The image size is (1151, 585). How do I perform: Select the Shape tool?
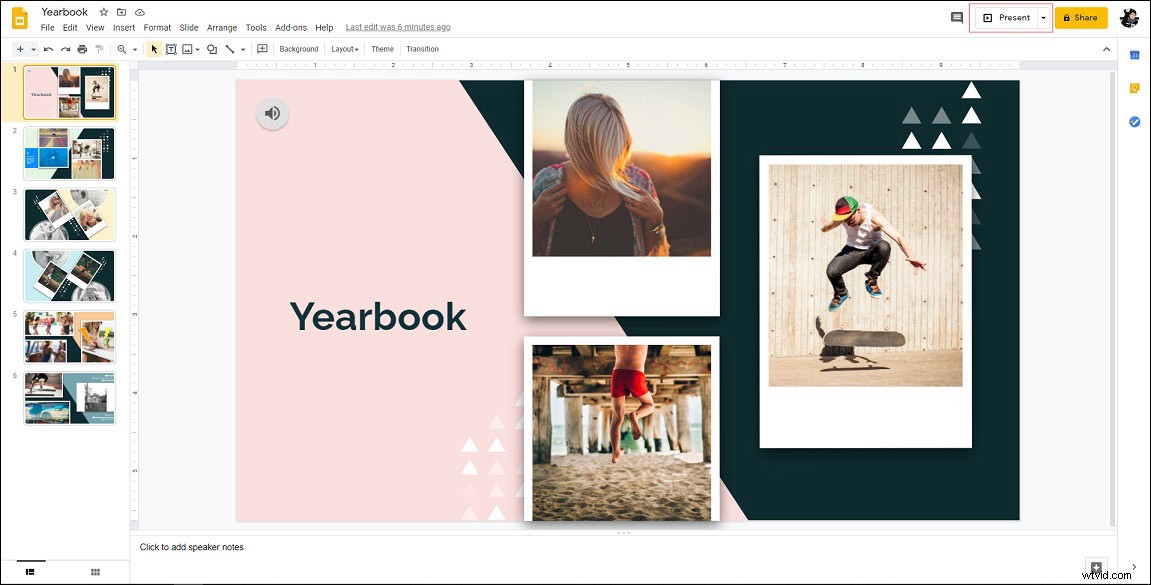pos(212,49)
